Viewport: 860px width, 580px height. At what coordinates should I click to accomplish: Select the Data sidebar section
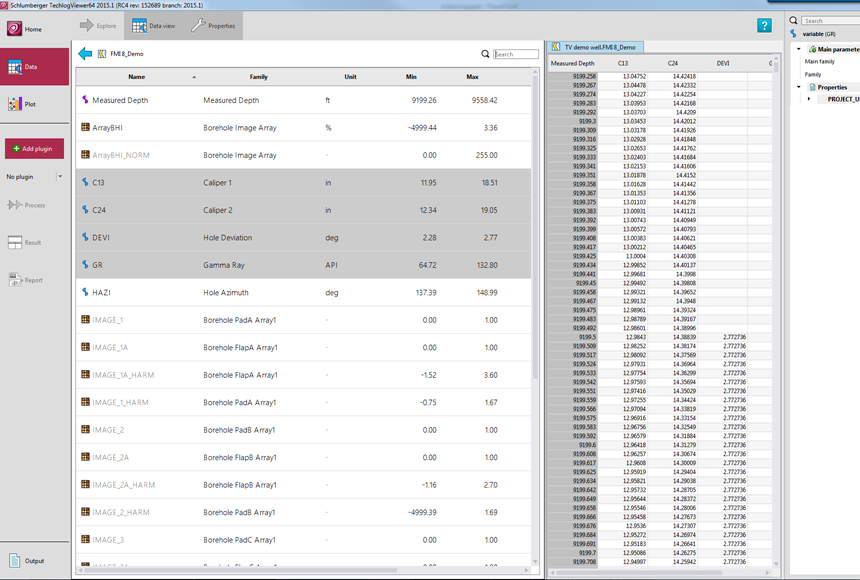[x=35, y=66]
